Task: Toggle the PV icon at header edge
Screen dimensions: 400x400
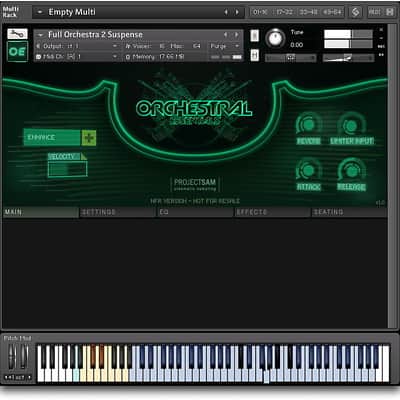Action: 381,54
